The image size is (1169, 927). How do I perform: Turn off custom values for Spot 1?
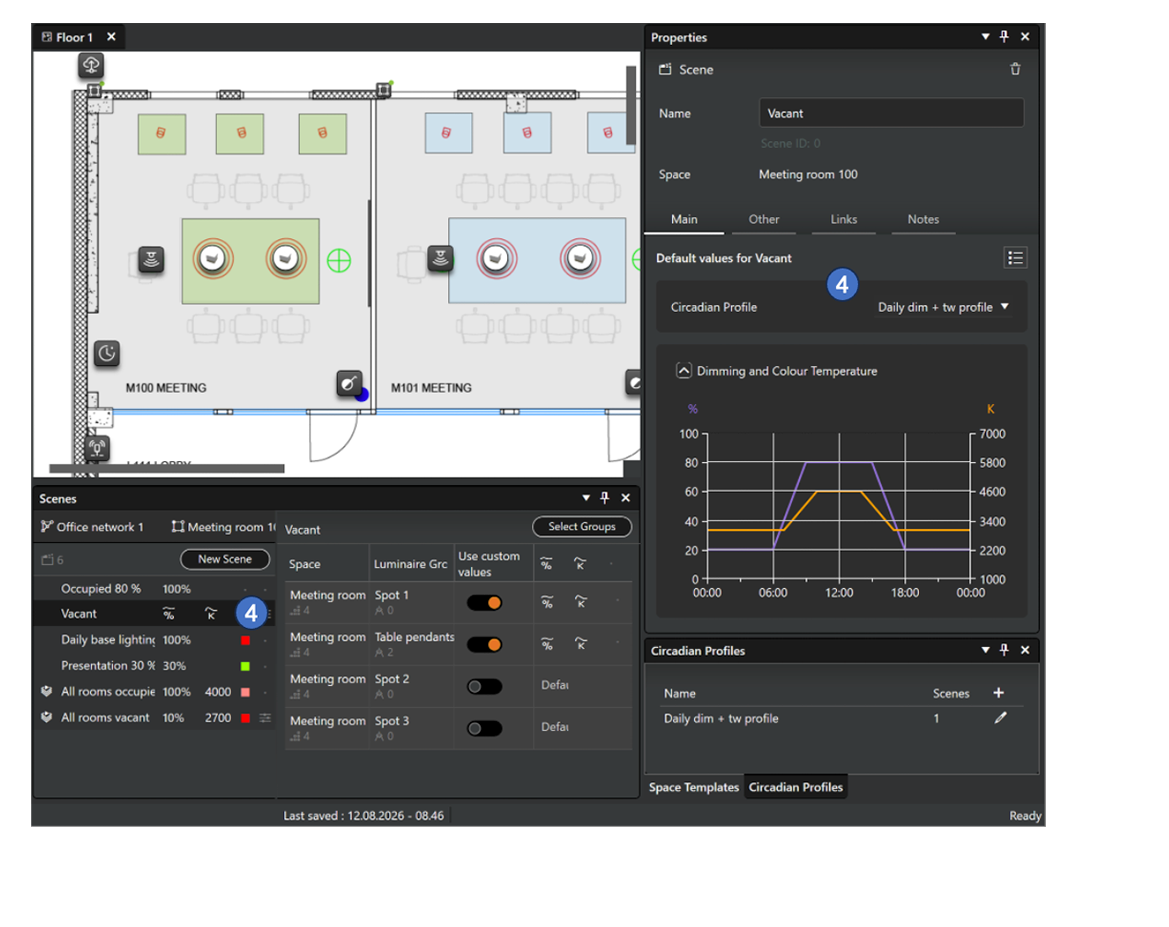click(x=485, y=603)
